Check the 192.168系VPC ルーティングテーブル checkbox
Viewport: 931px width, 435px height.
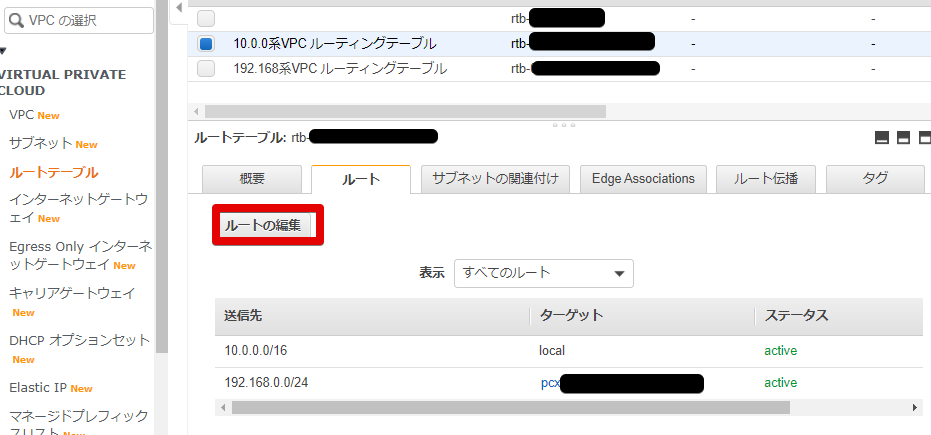(x=206, y=69)
